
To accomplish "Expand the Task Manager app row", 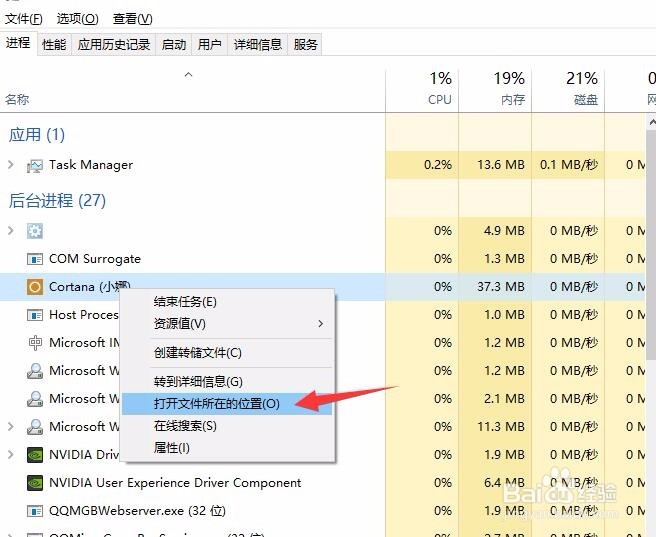I will pos(11,165).
